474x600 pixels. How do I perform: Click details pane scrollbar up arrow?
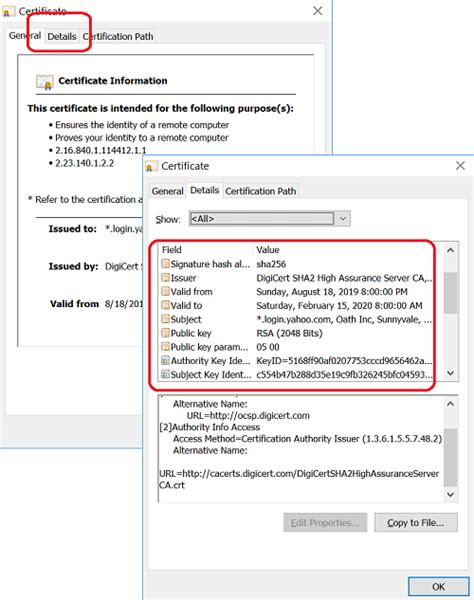click(x=451, y=404)
